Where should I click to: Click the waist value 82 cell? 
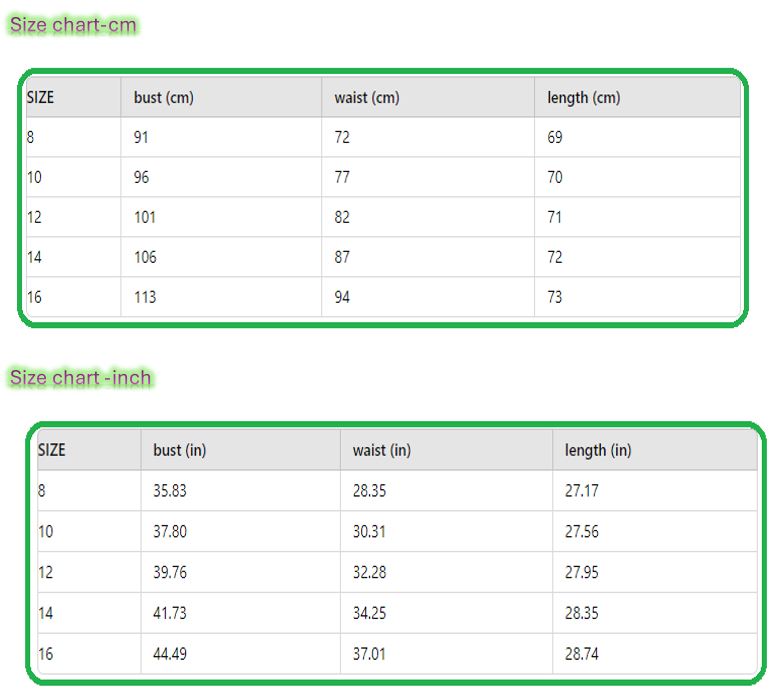[x=342, y=217]
